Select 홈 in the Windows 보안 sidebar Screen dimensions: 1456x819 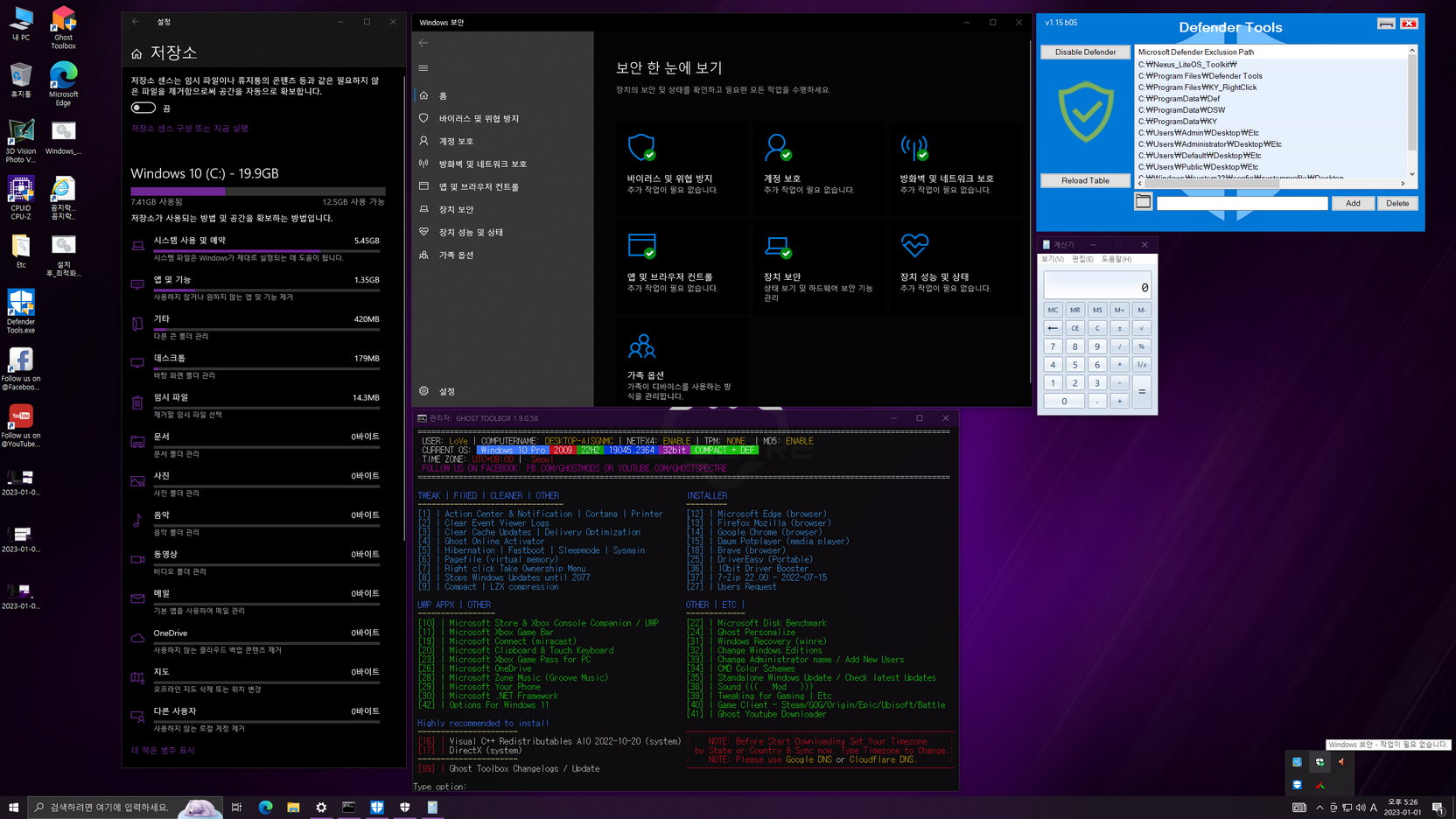[501, 95]
